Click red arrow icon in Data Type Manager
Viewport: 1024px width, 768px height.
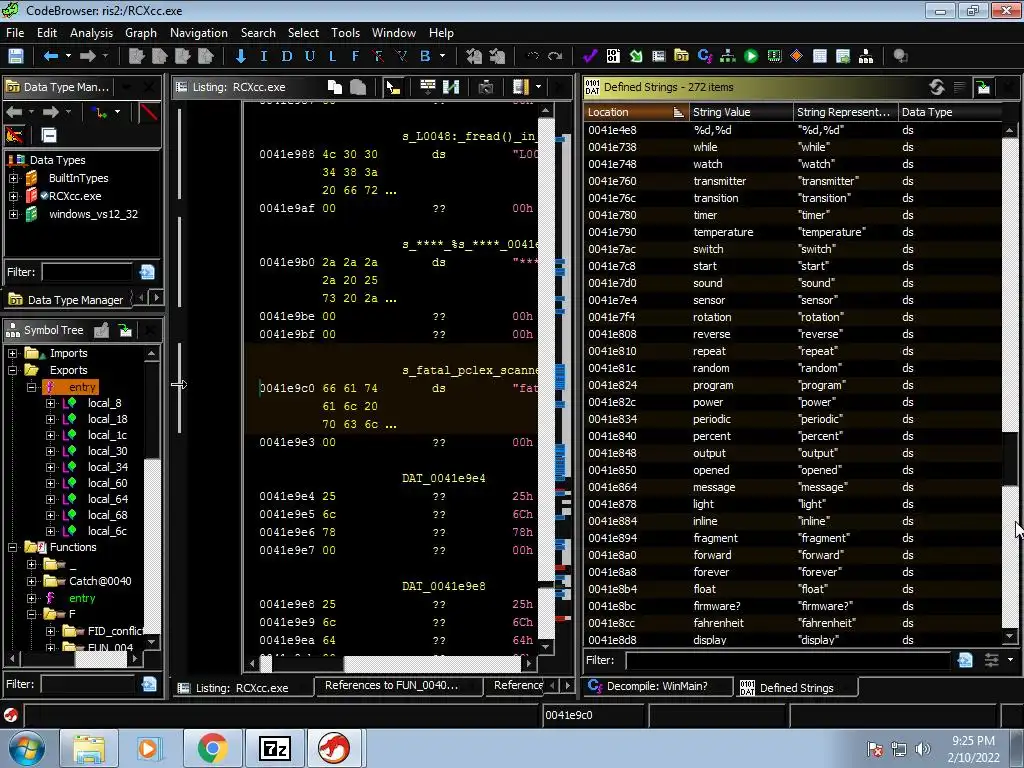pyautogui.click(x=148, y=112)
